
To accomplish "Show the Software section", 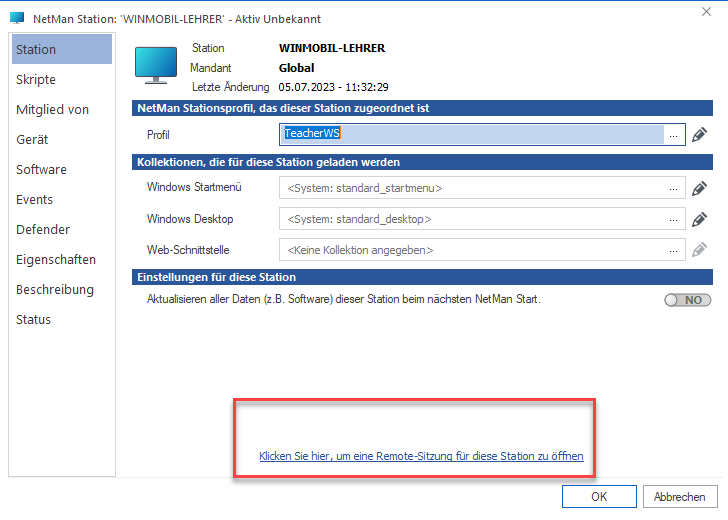I will [62, 169].
